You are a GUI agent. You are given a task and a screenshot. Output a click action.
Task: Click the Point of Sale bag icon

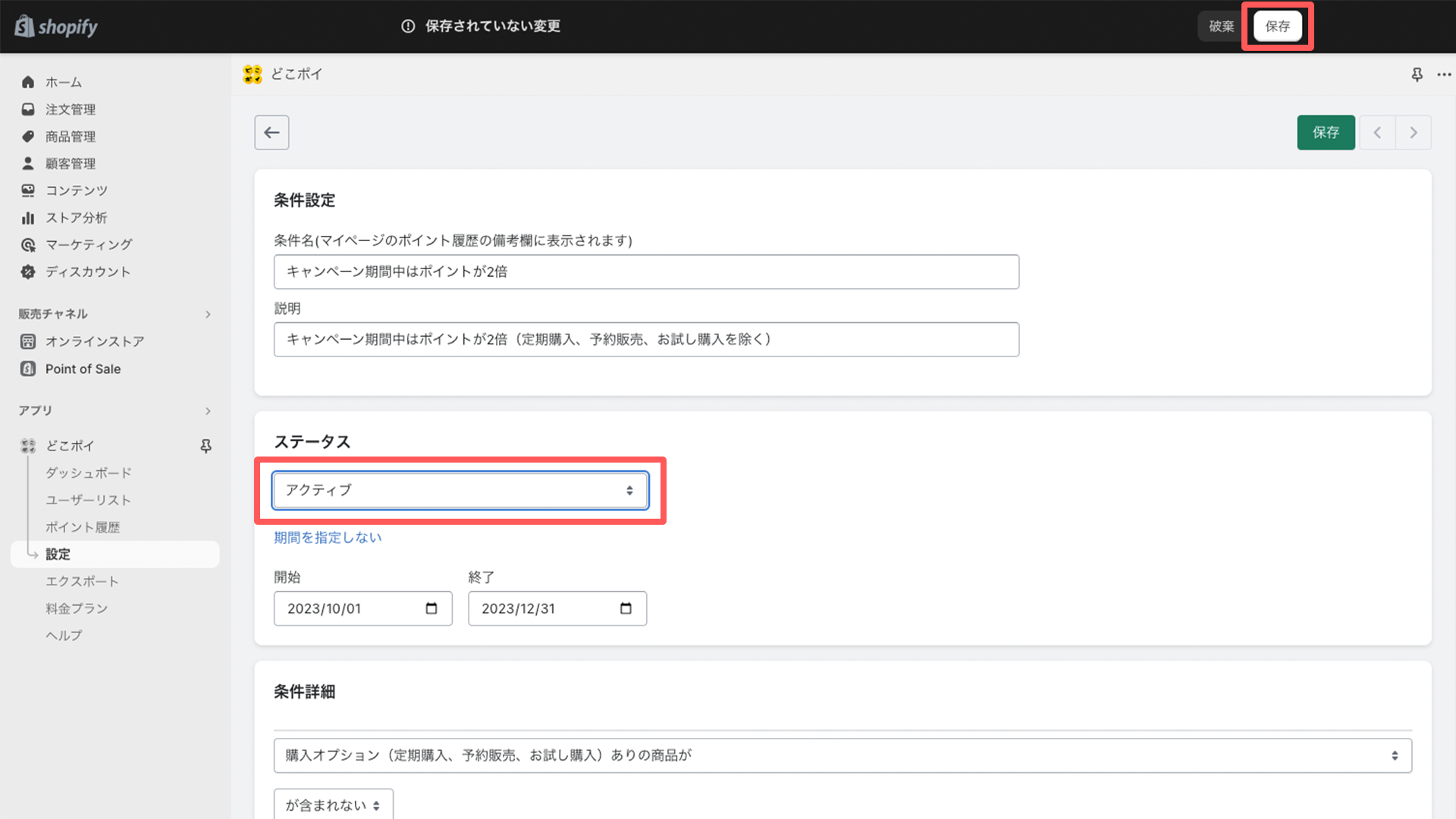click(x=28, y=369)
